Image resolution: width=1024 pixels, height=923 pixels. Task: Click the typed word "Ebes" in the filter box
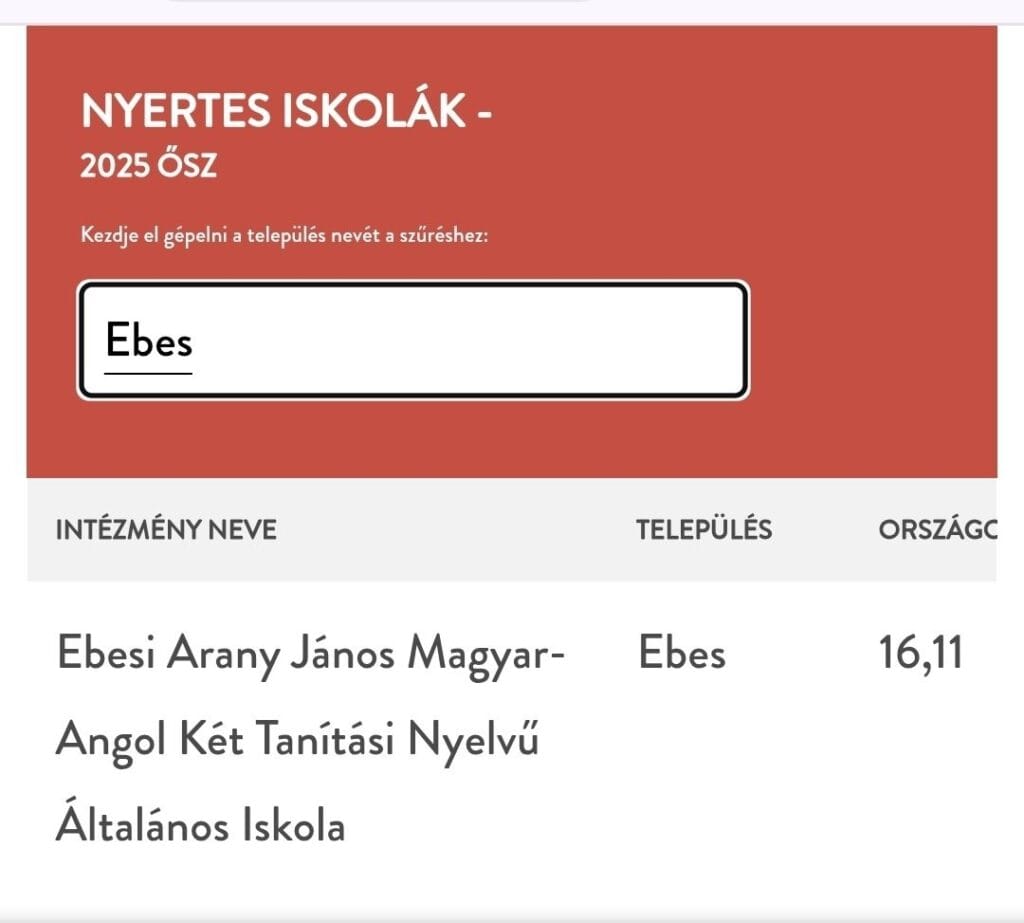(x=149, y=342)
